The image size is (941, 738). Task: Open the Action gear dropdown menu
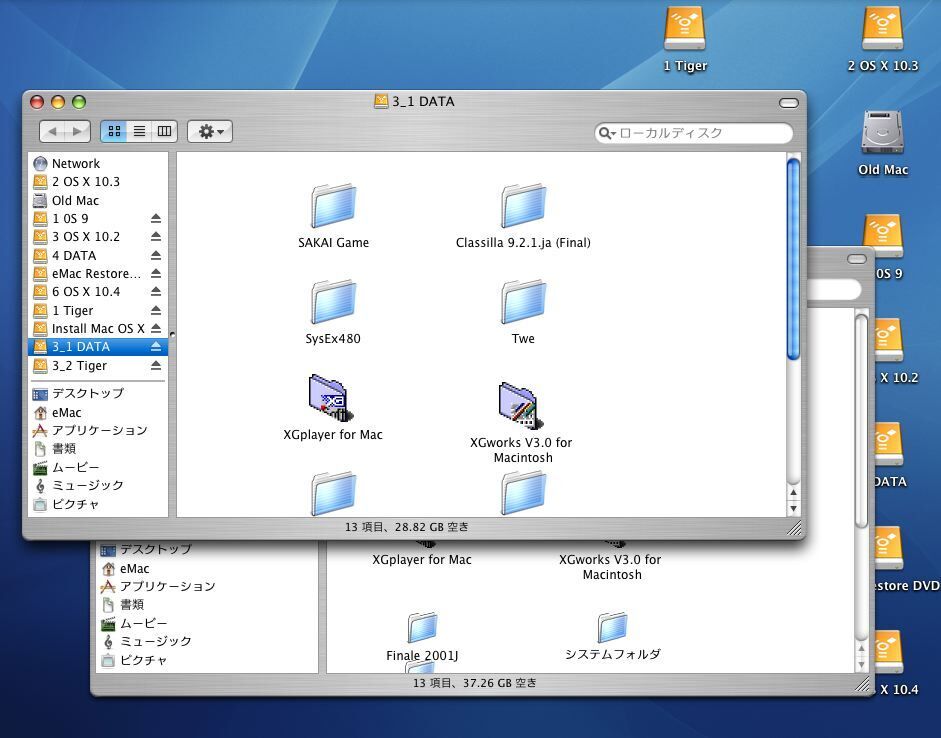pyautogui.click(x=210, y=131)
